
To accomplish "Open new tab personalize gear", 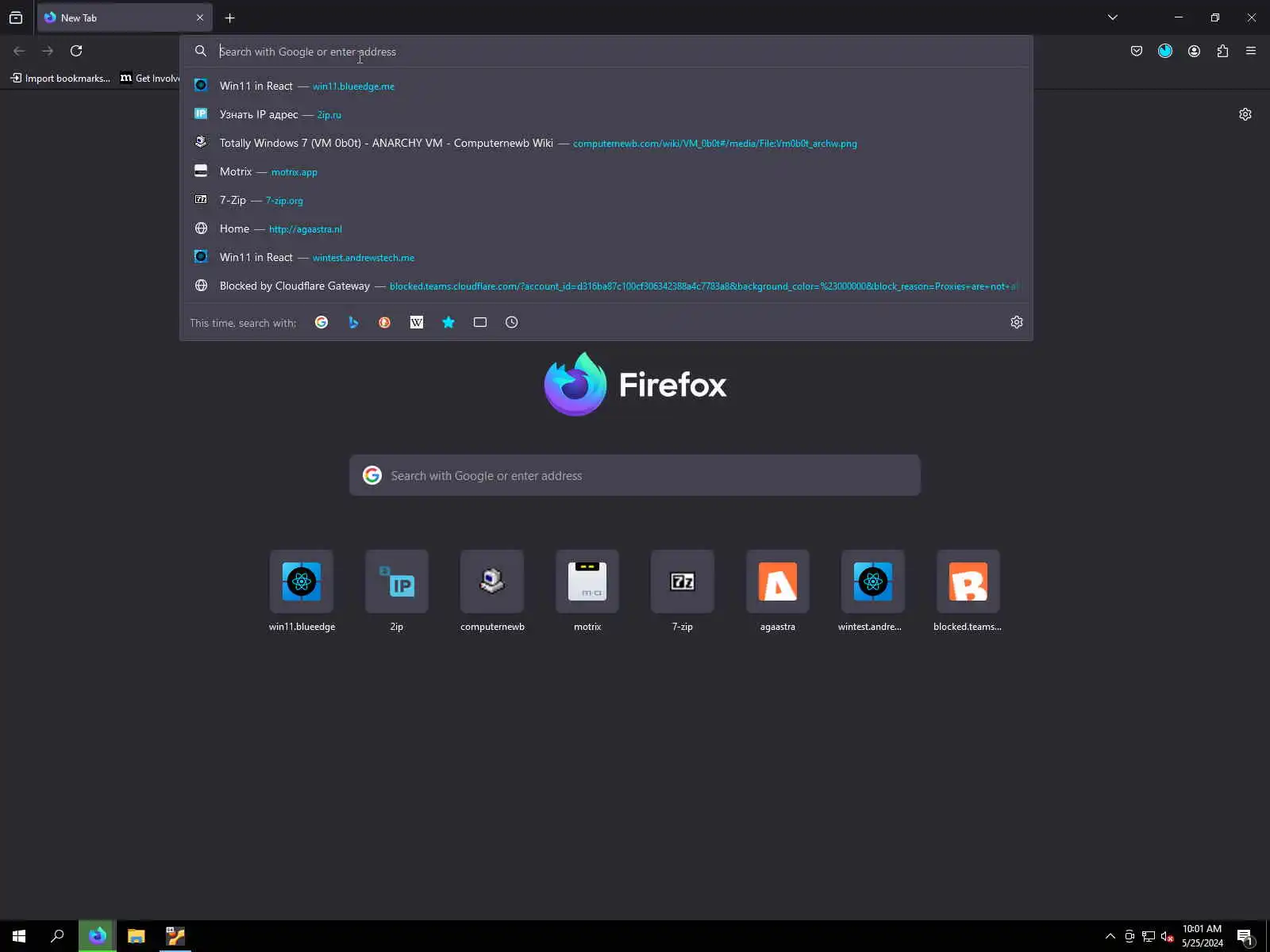I will 1245,114.
